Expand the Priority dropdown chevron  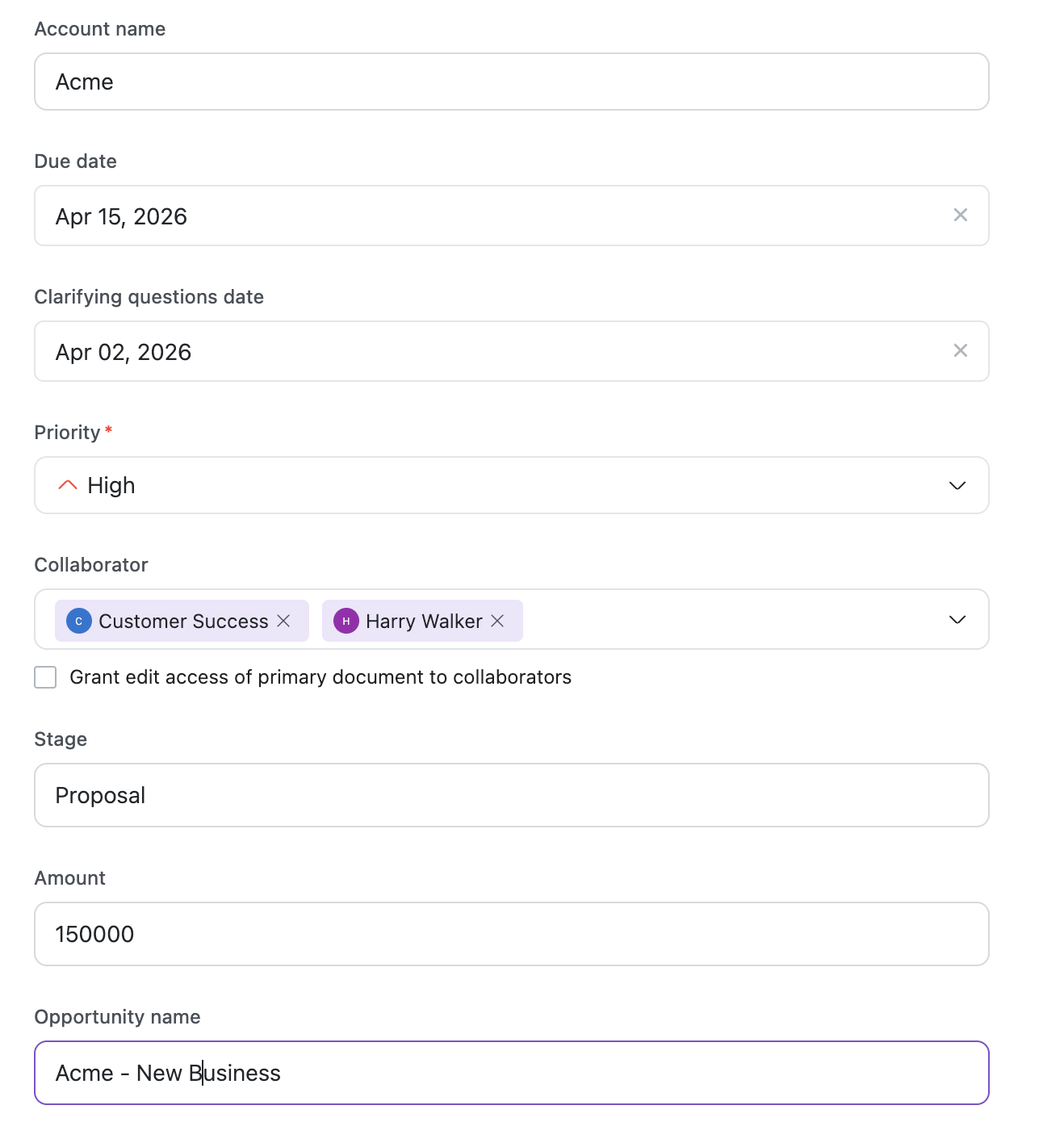pyautogui.click(x=957, y=485)
